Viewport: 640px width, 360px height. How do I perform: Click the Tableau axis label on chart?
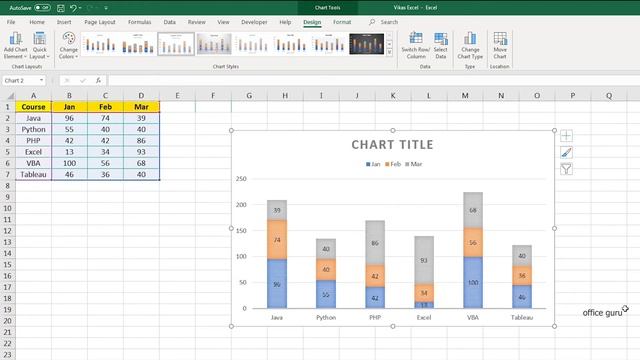point(522,317)
